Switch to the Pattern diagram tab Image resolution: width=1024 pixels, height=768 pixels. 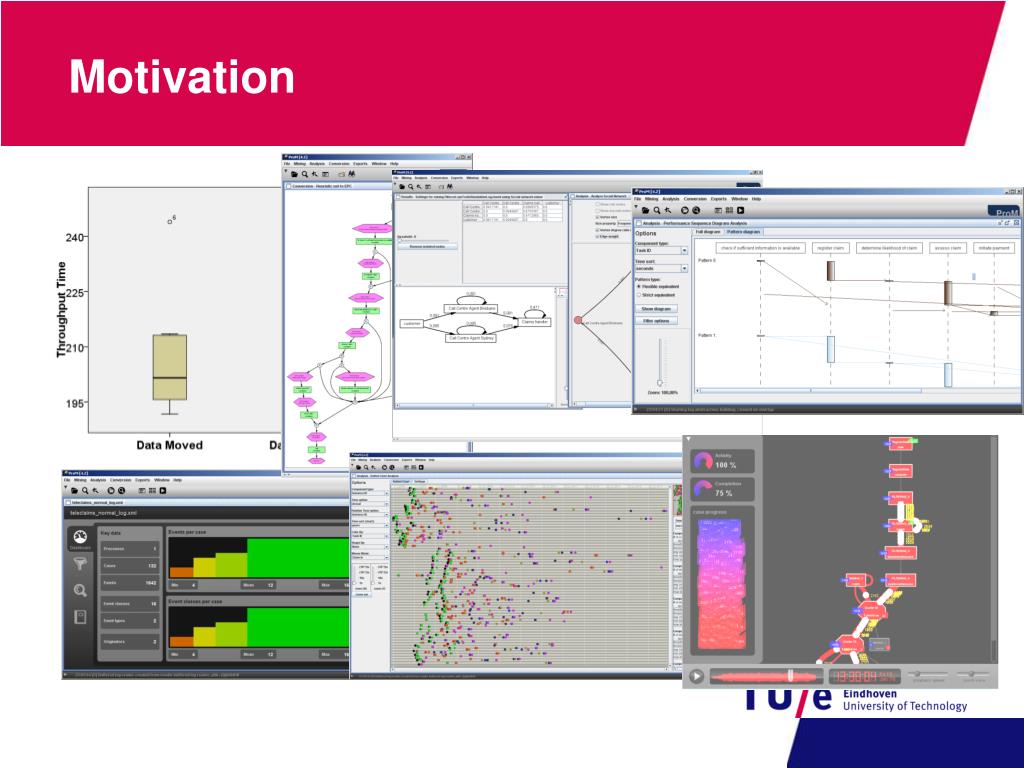pos(743,232)
